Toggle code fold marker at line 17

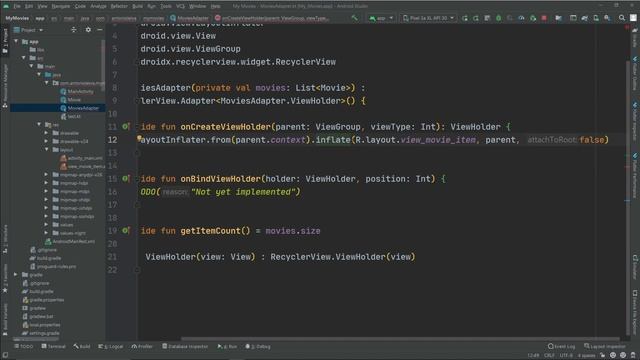pyautogui.click(x=138, y=205)
